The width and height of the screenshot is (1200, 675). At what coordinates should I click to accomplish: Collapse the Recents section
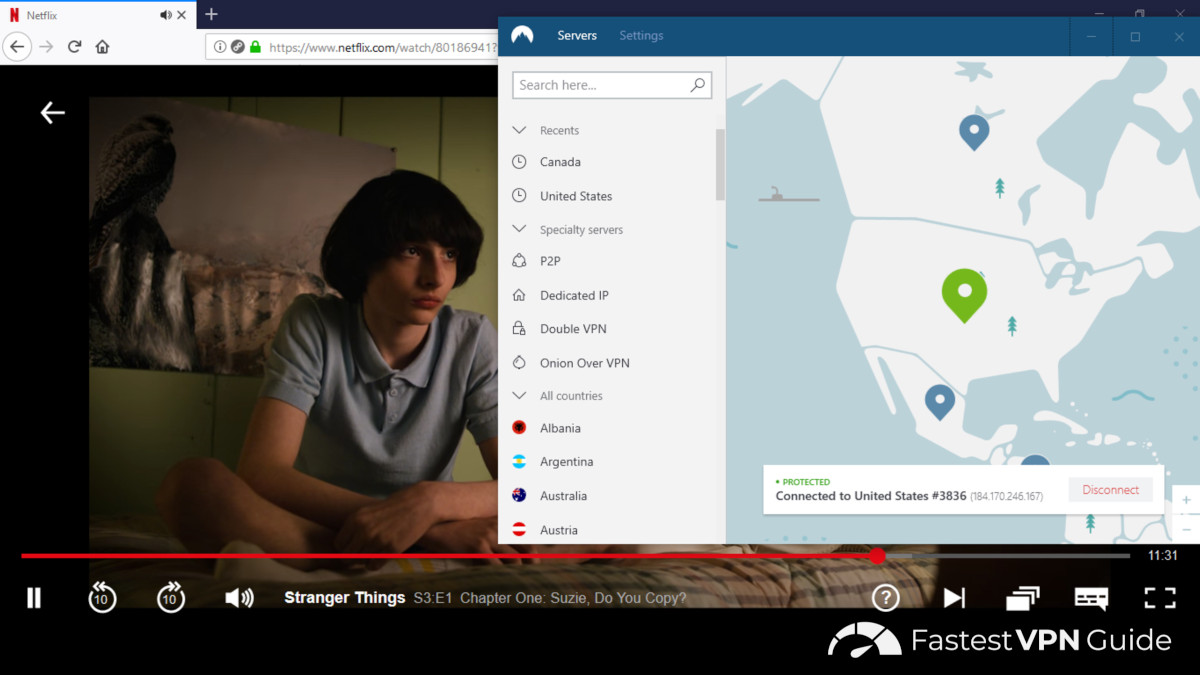(x=519, y=130)
